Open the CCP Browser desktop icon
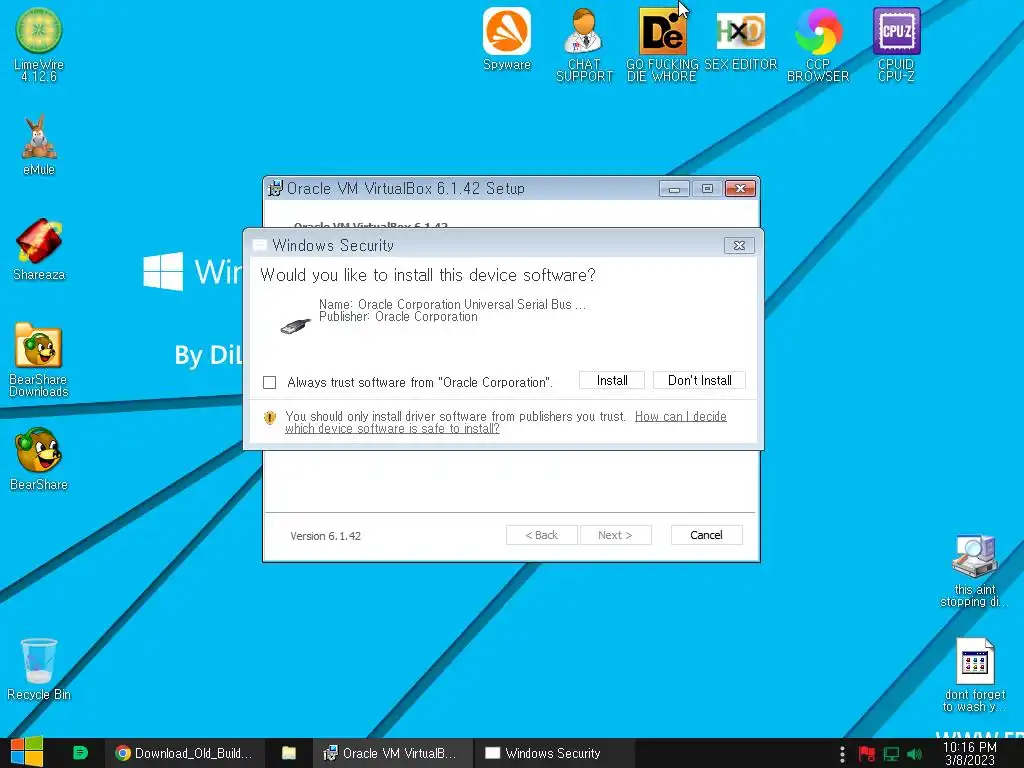This screenshot has width=1024, height=768. click(818, 44)
